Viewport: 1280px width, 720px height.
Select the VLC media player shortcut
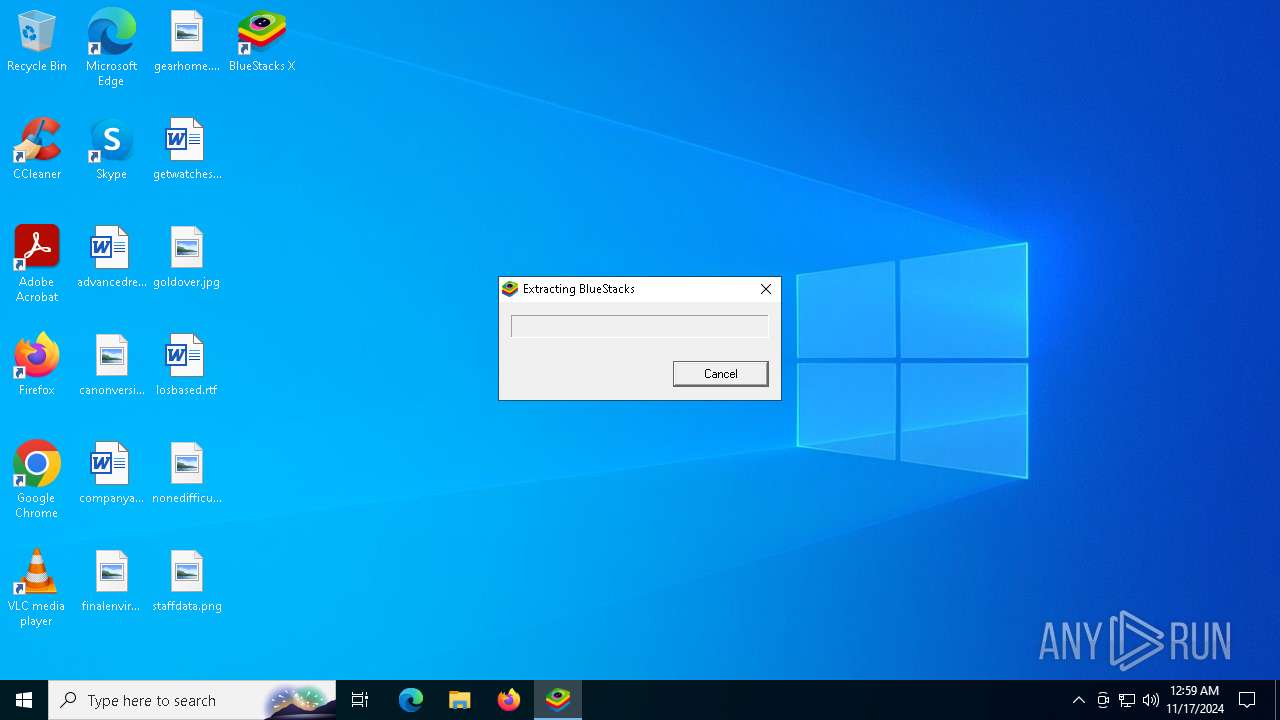coord(37,588)
